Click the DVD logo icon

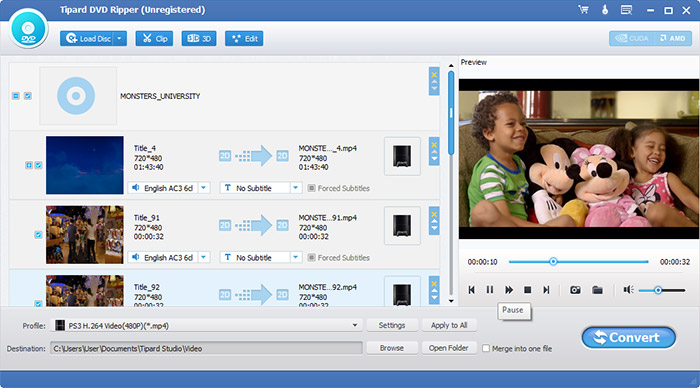(28, 29)
